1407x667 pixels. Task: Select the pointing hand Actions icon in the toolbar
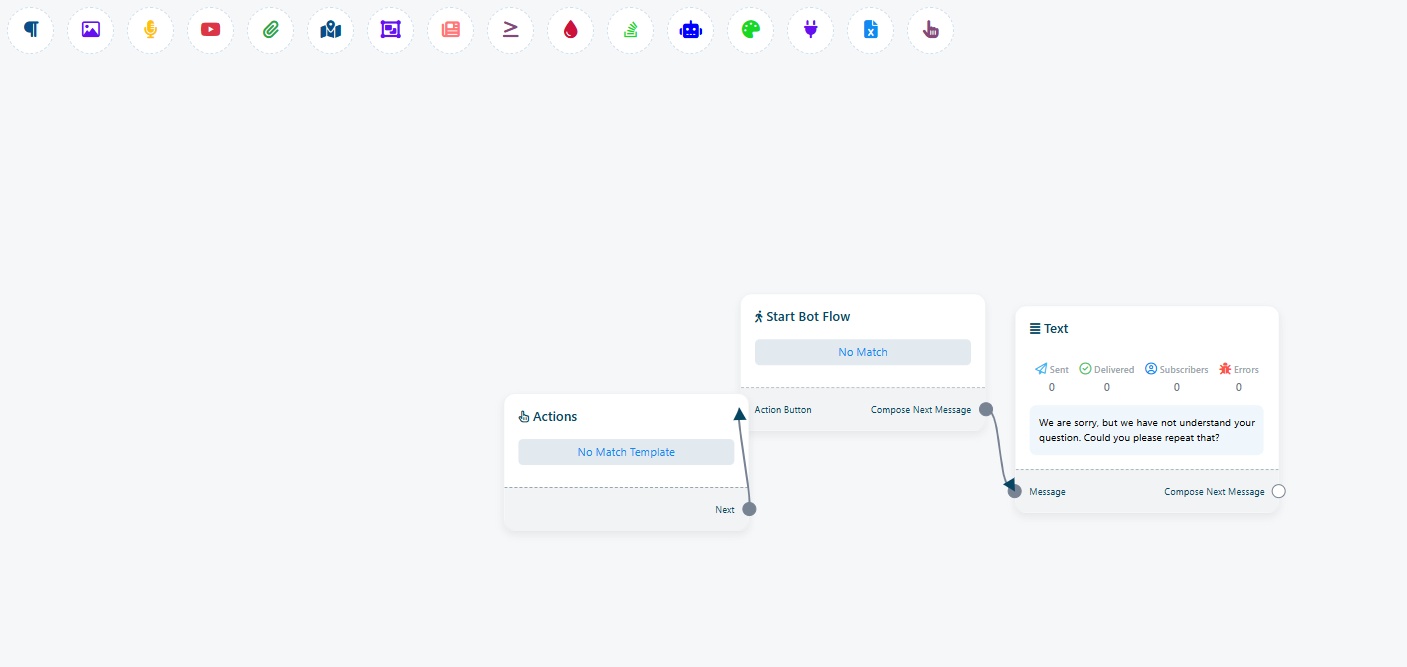click(x=931, y=30)
